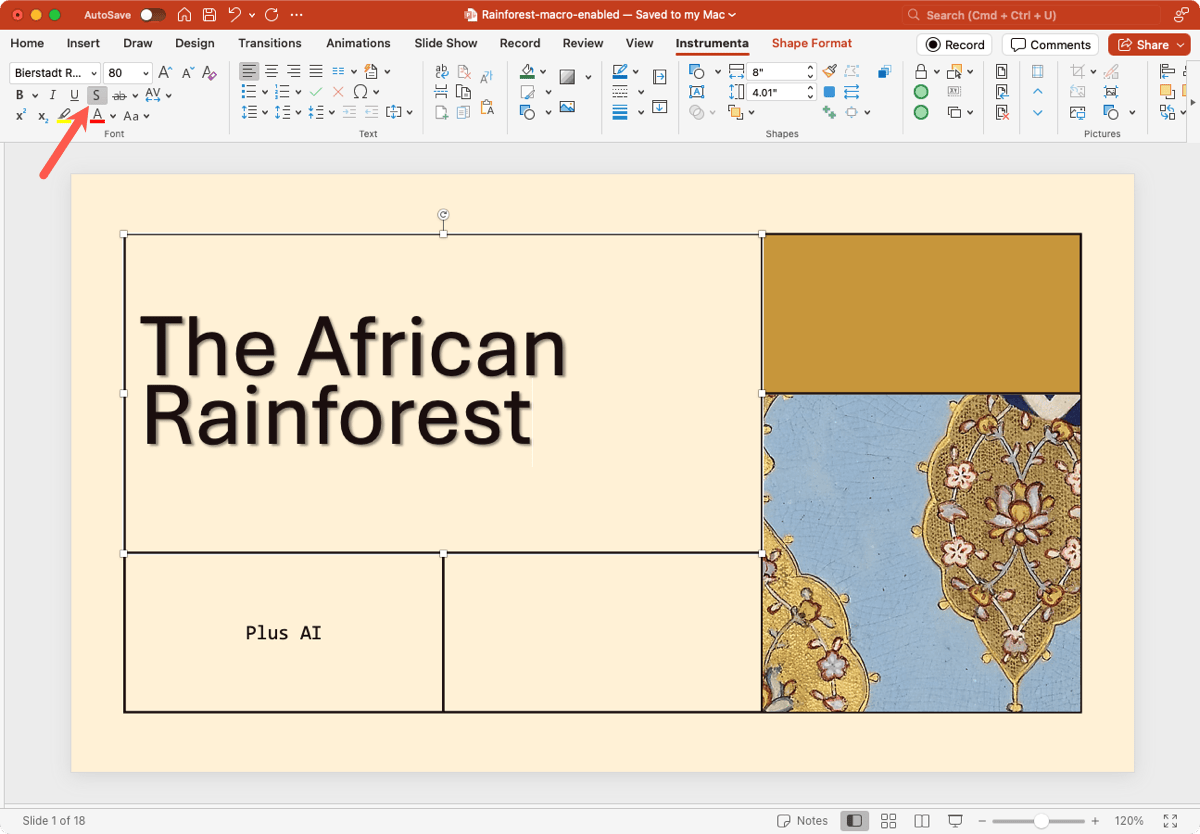Toggle the AutoSave switch
The width and height of the screenshot is (1200, 834).
pos(153,15)
